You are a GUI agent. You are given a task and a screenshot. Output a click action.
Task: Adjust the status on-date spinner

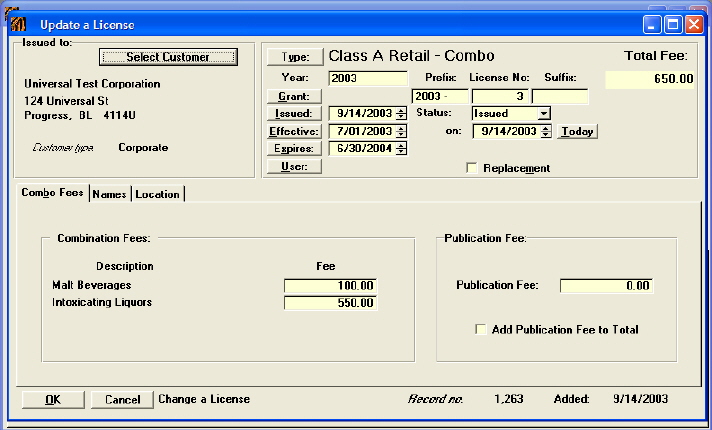pyautogui.click(x=546, y=131)
